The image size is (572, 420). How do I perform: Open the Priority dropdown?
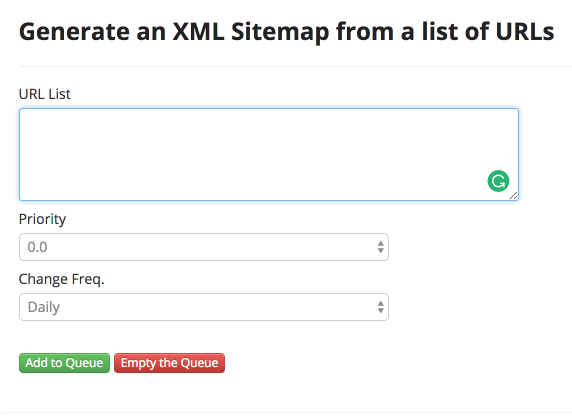204,247
